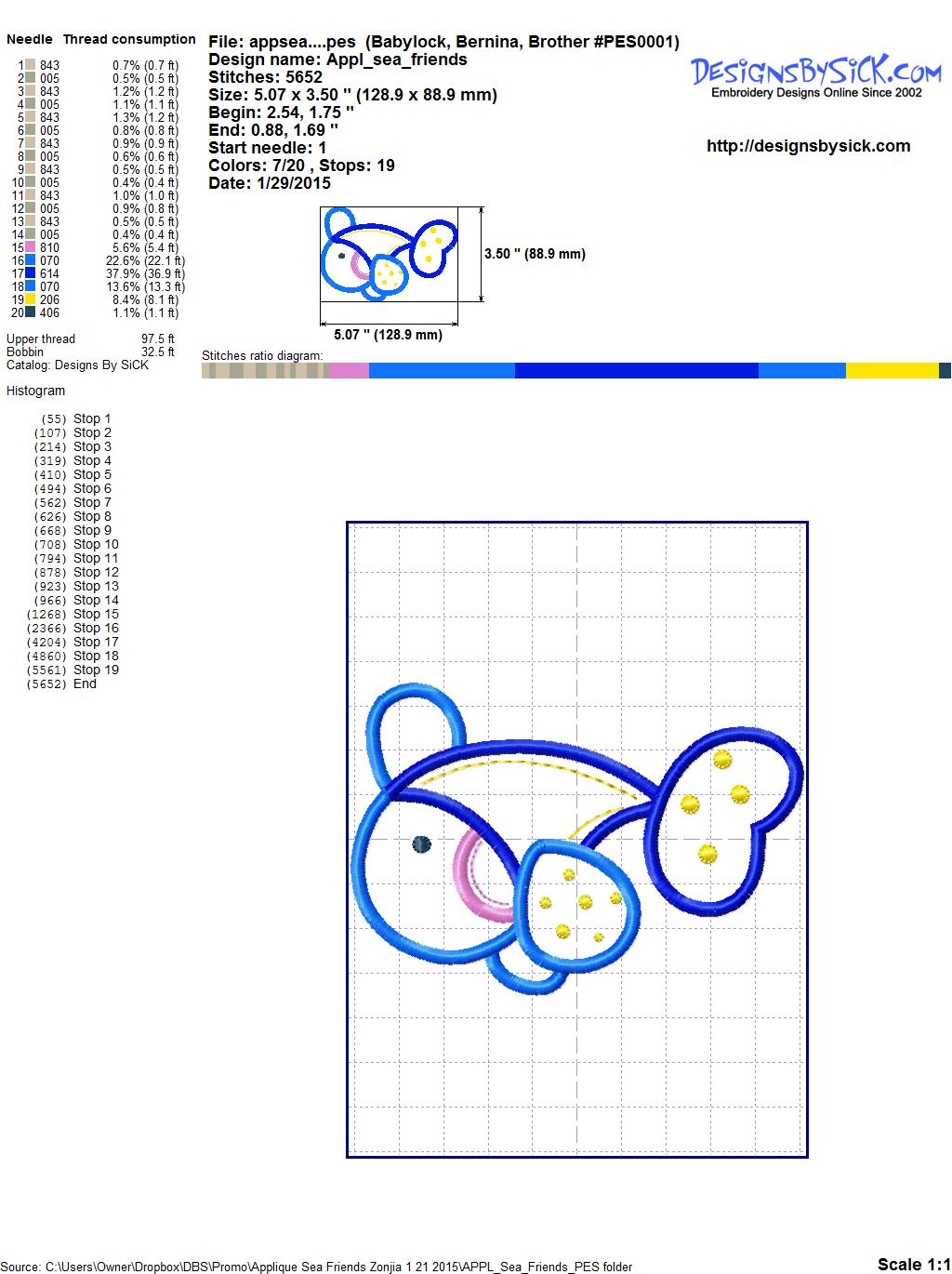Select the yellow segment in stitches ratio bar
The height and width of the screenshot is (1274, 952).
(892, 370)
